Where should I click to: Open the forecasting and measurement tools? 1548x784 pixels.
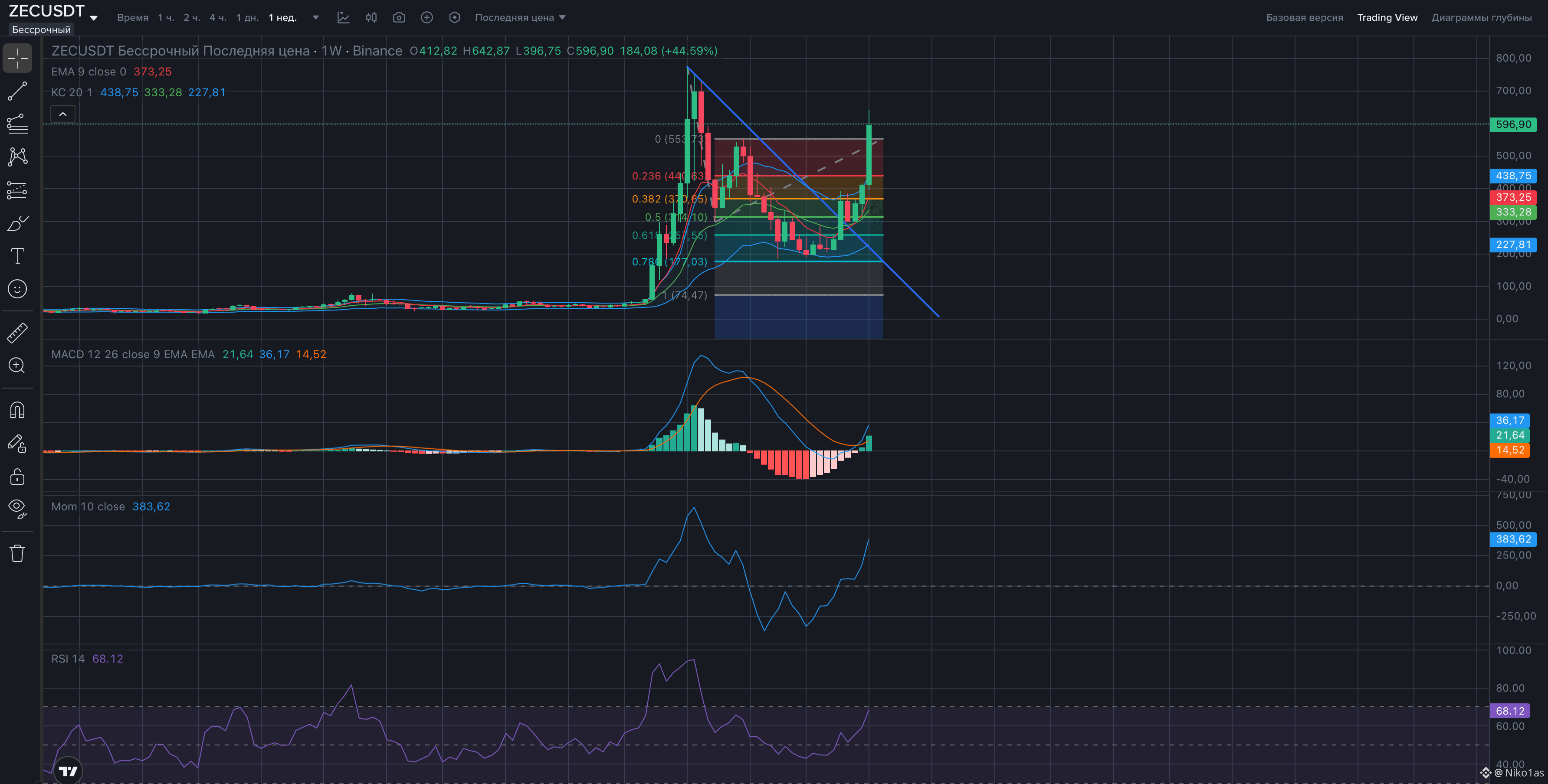tap(17, 190)
